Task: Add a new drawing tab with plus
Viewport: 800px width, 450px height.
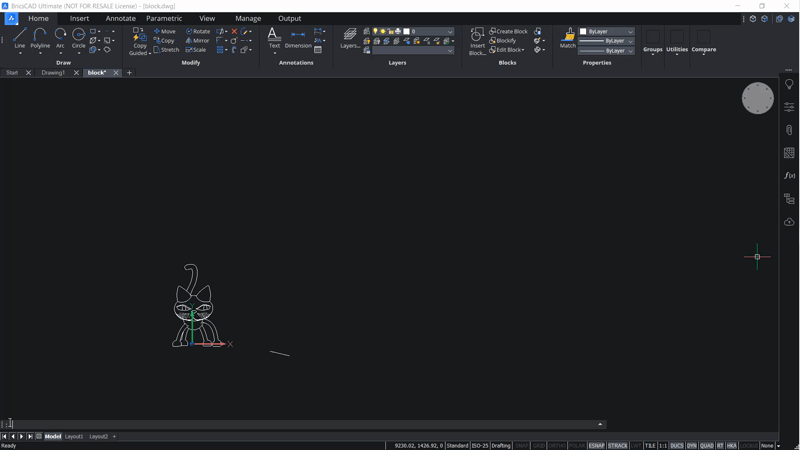Action: (x=129, y=72)
